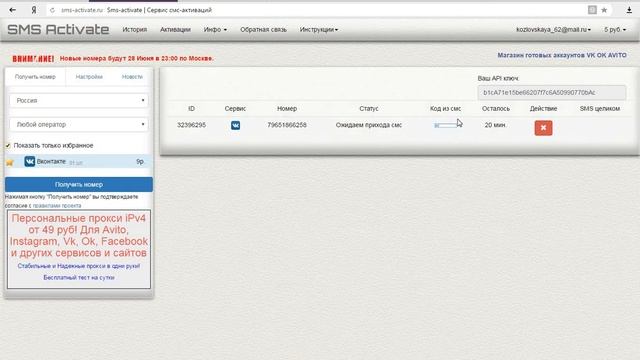The image size is (640, 360).
Task: Open the kozlovskaya_62@mail.ru account menu
Action: 553,29
